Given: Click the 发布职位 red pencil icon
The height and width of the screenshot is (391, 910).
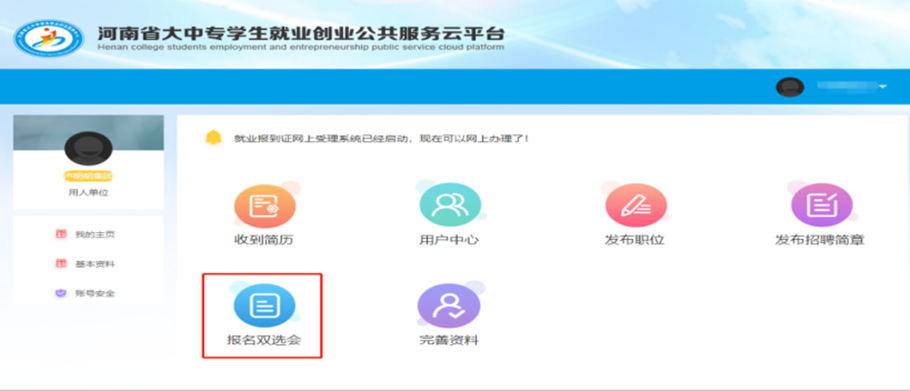Looking at the screenshot, I should click(x=636, y=205).
